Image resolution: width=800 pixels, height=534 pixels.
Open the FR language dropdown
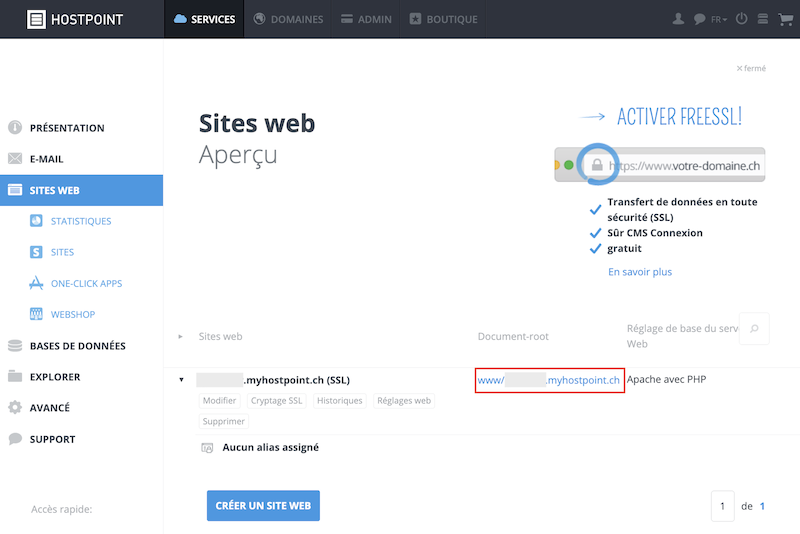pos(719,19)
